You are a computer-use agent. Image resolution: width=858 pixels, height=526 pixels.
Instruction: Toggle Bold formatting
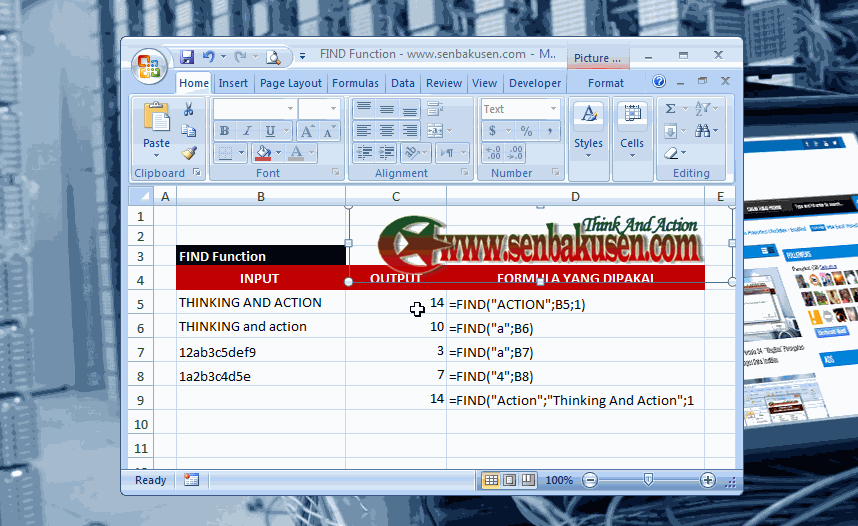tap(224, 131)
